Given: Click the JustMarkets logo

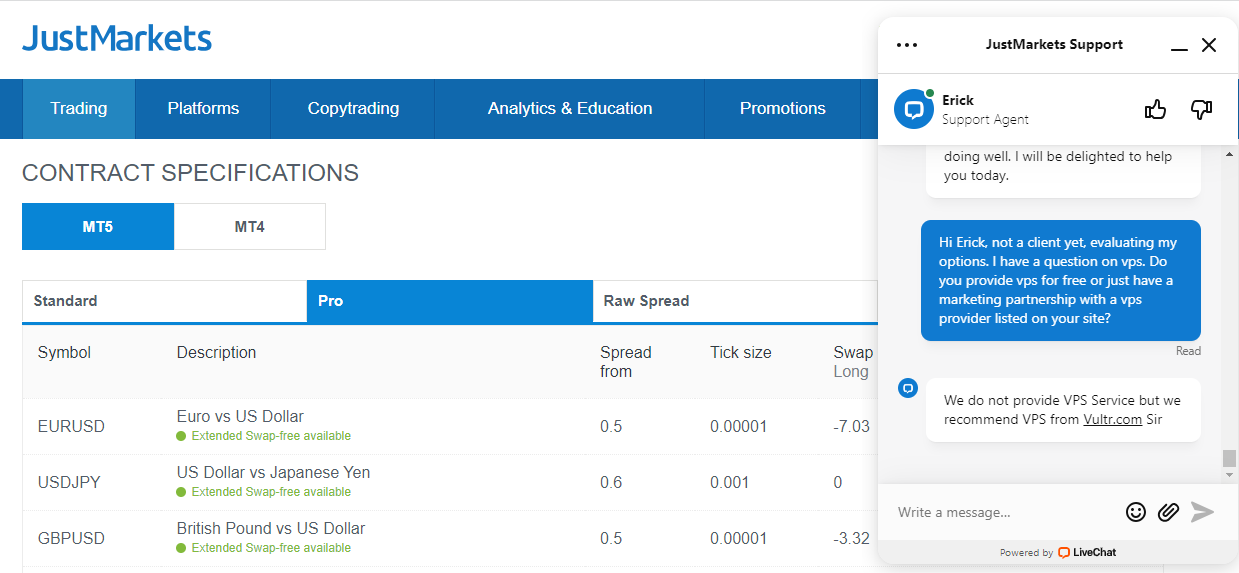Looking at the screenshot, I should pos(117,39).
